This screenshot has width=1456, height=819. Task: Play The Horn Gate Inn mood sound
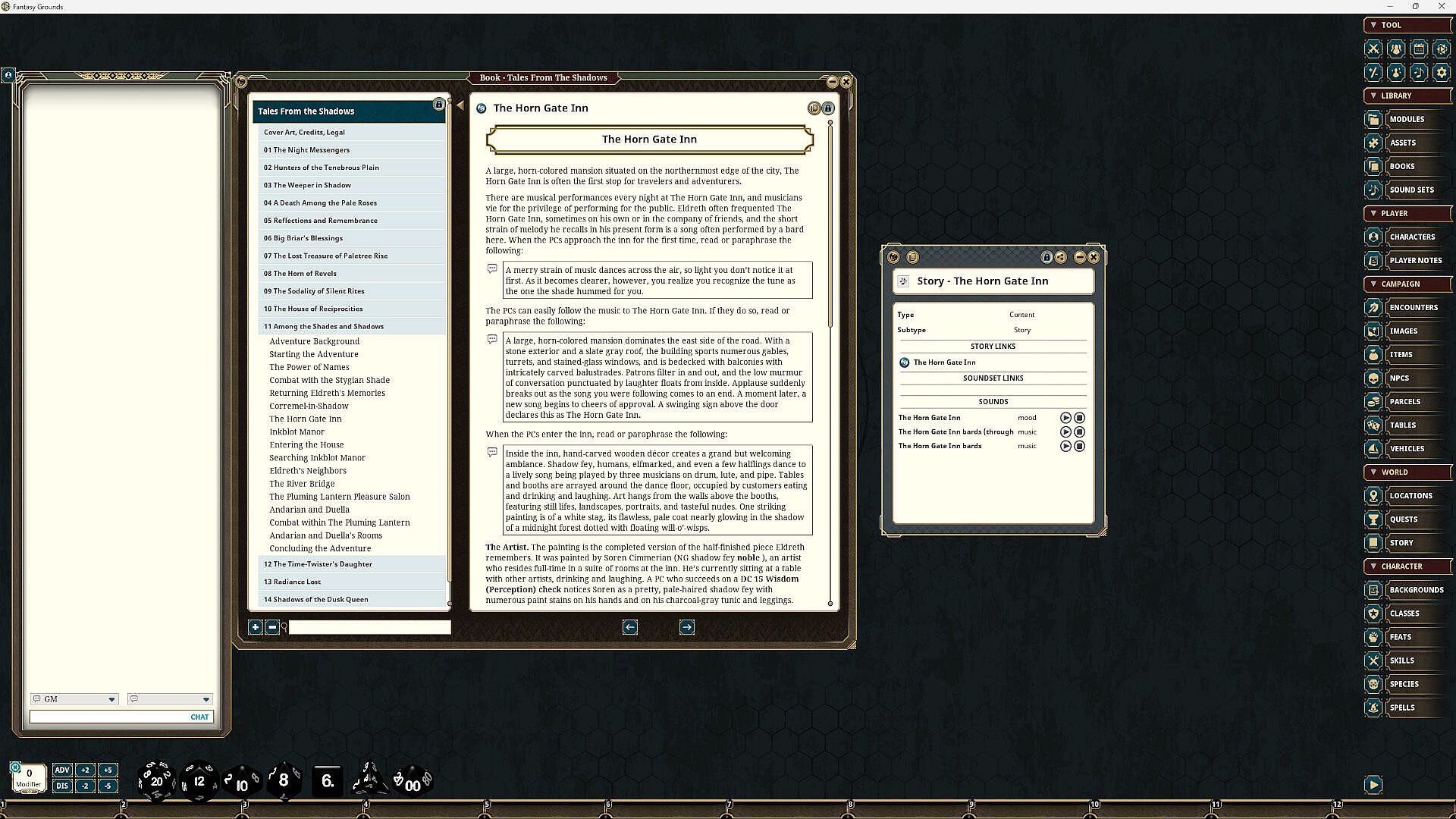[x=1065, y=418]
